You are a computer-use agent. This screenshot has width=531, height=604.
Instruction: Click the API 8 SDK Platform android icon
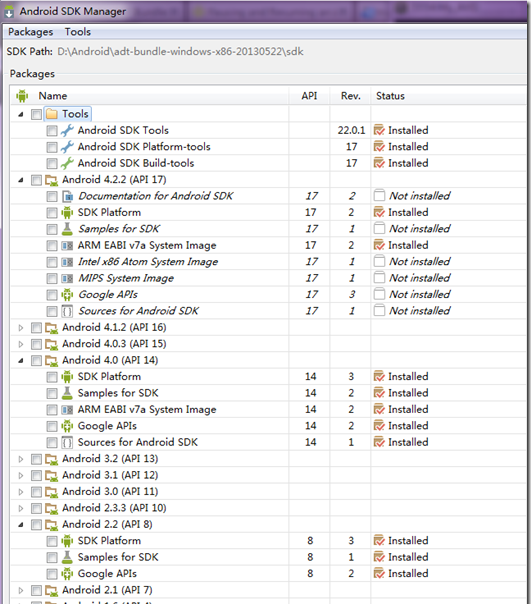[67, 541]
